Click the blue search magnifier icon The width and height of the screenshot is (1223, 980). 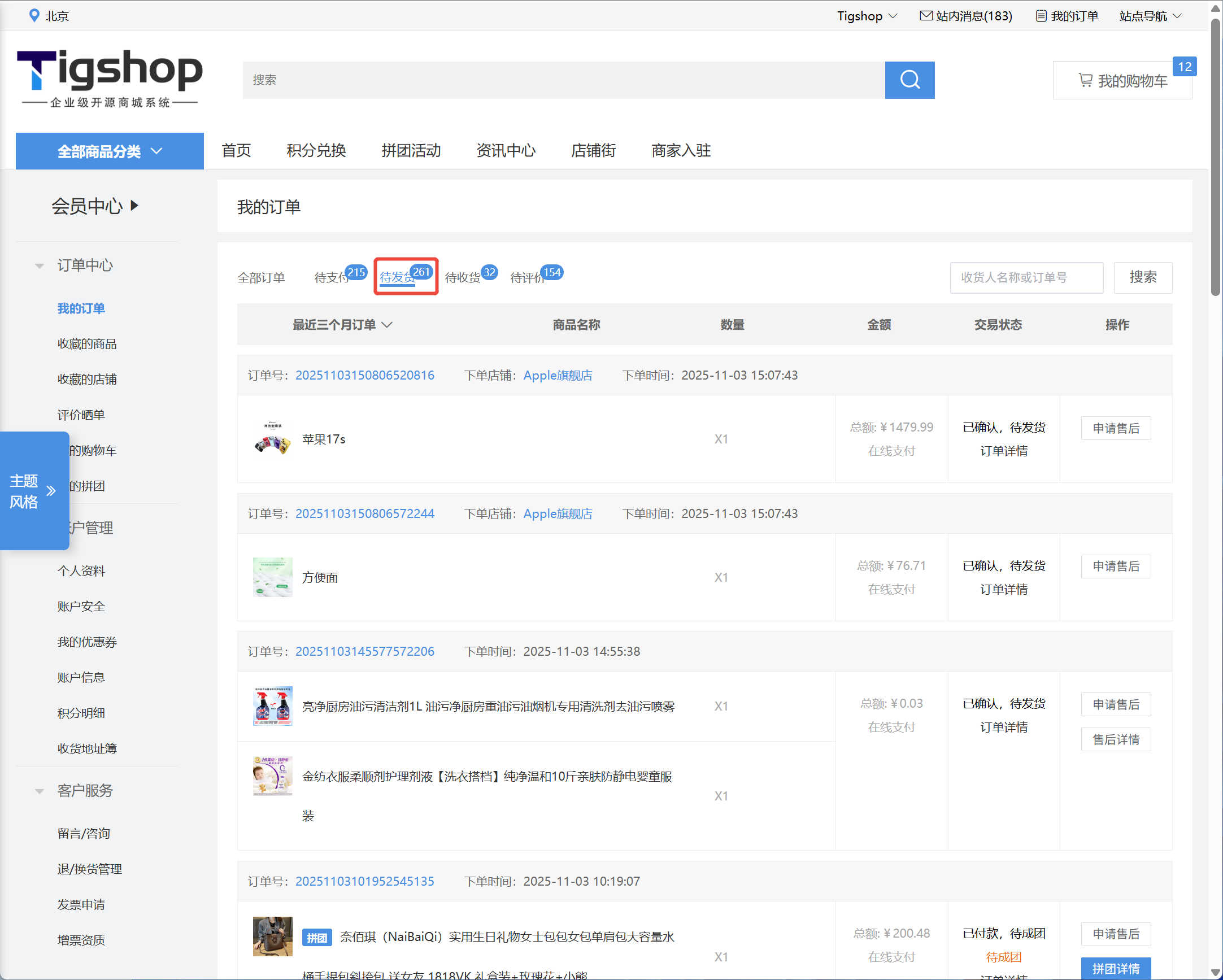pyautogui.click(x=909, y=80)
